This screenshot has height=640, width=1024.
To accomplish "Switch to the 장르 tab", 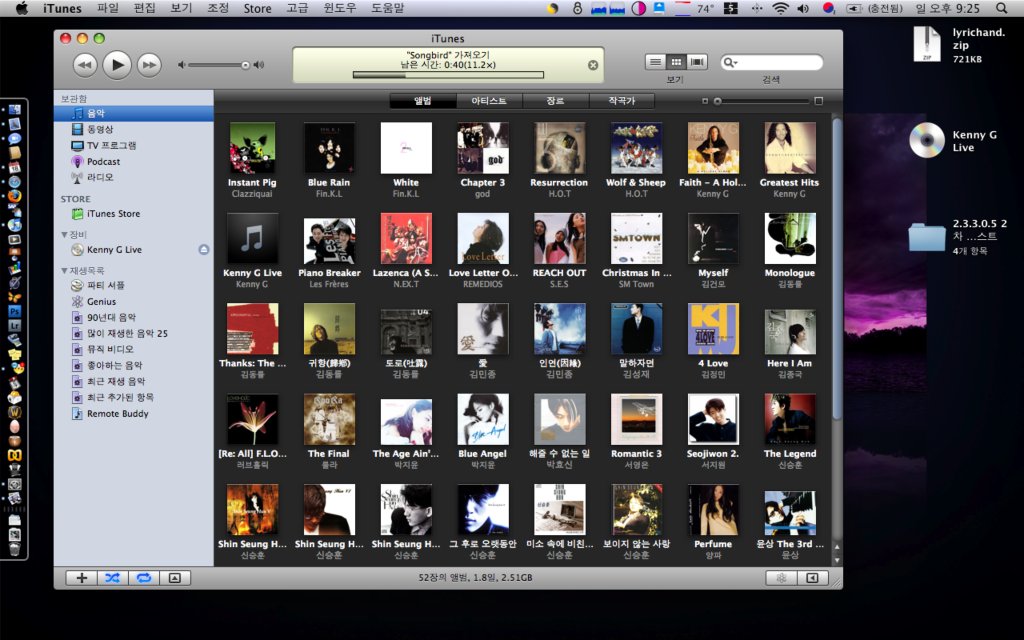I will pos(555,101).
